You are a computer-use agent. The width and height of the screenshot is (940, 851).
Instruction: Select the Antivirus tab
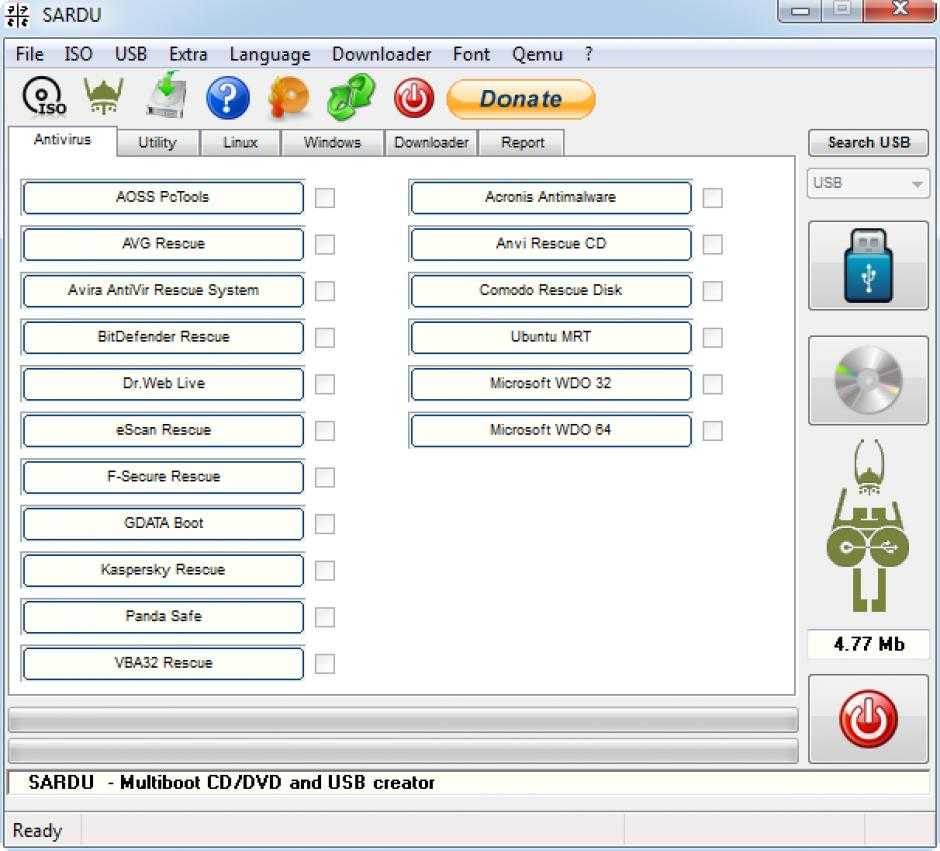(x=62, y=140)
